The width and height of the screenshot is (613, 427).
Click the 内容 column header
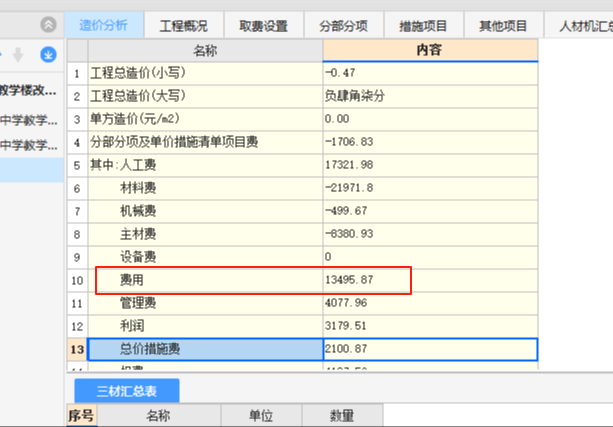[430, 50]
